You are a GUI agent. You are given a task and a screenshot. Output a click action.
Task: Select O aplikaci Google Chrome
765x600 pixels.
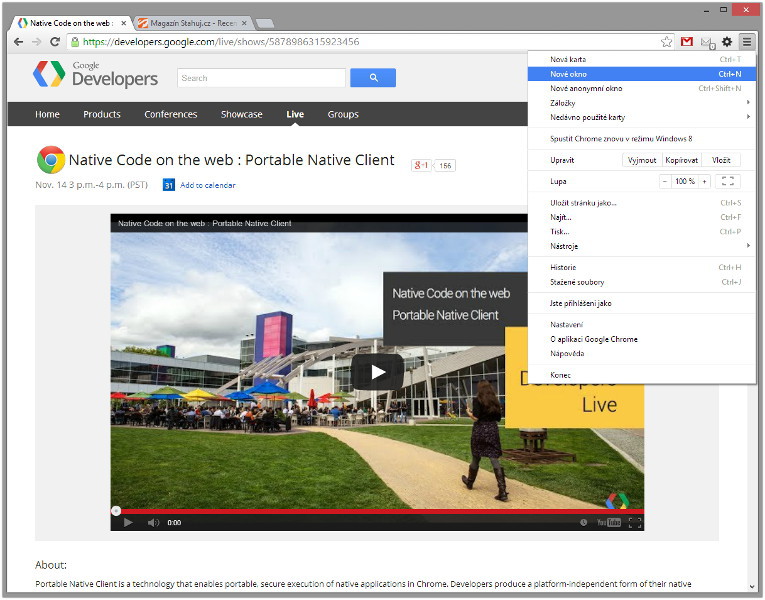[642, 339]
